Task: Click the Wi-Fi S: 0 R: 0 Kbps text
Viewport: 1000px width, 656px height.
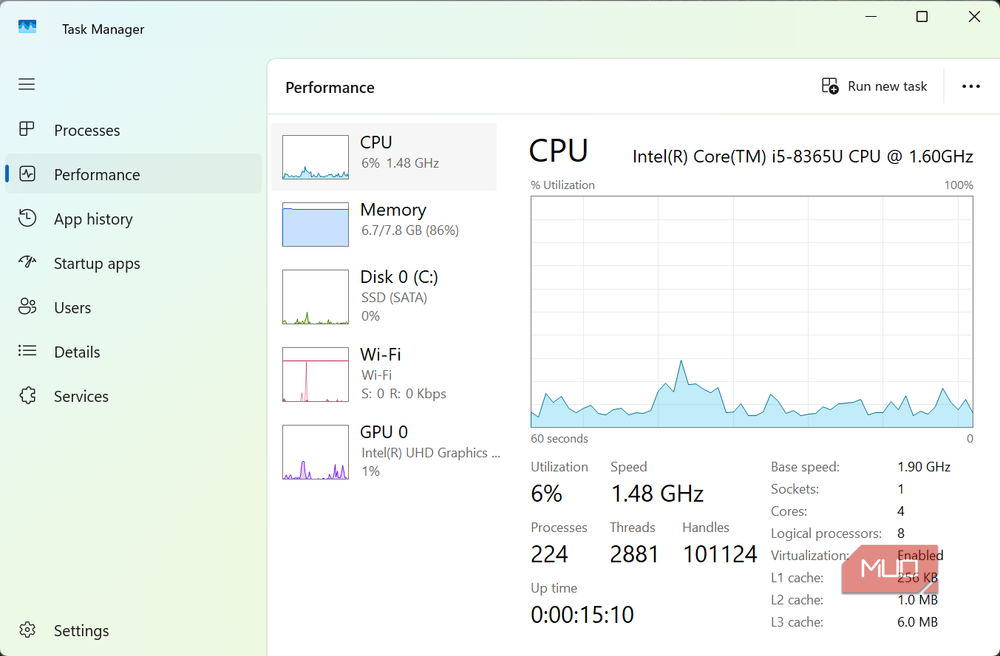Action: (x=404, y=394)
